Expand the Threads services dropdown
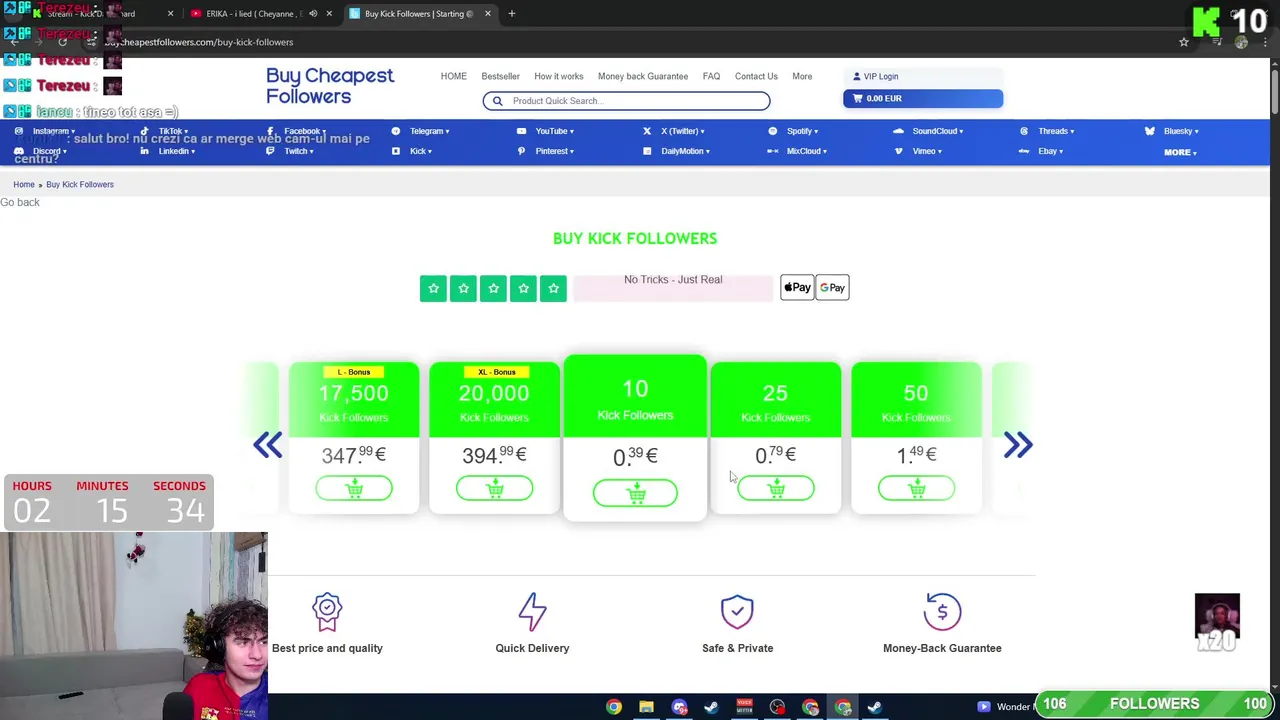 (x=1056, y=131)
